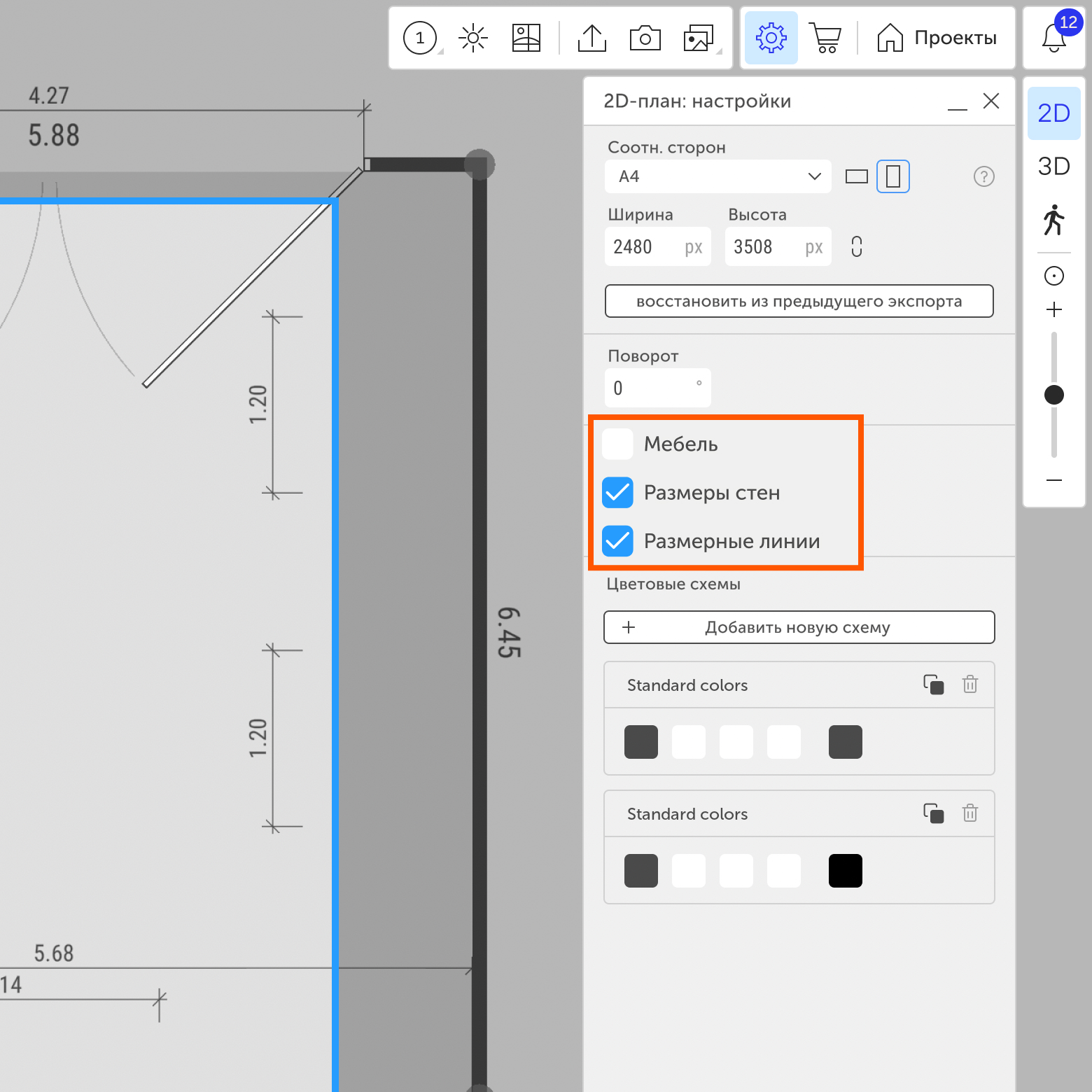Screen dimensions: 1092x1092
Task: Click the aspect ratio link lock icon
Action: (x=856, y=246)
